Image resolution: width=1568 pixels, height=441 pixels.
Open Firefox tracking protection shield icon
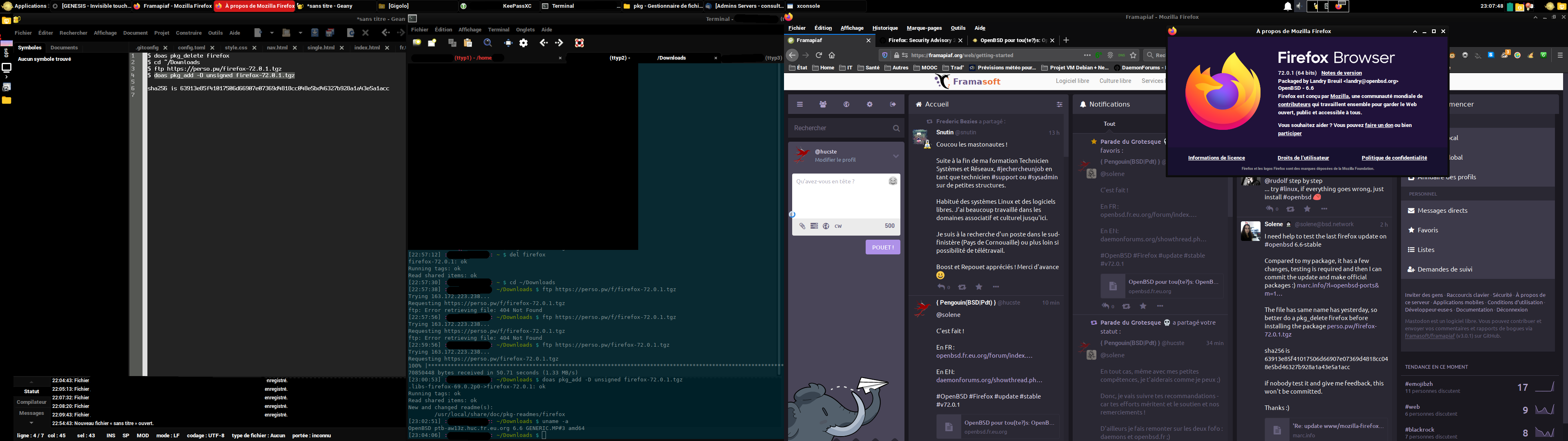[x=885, y=55]
